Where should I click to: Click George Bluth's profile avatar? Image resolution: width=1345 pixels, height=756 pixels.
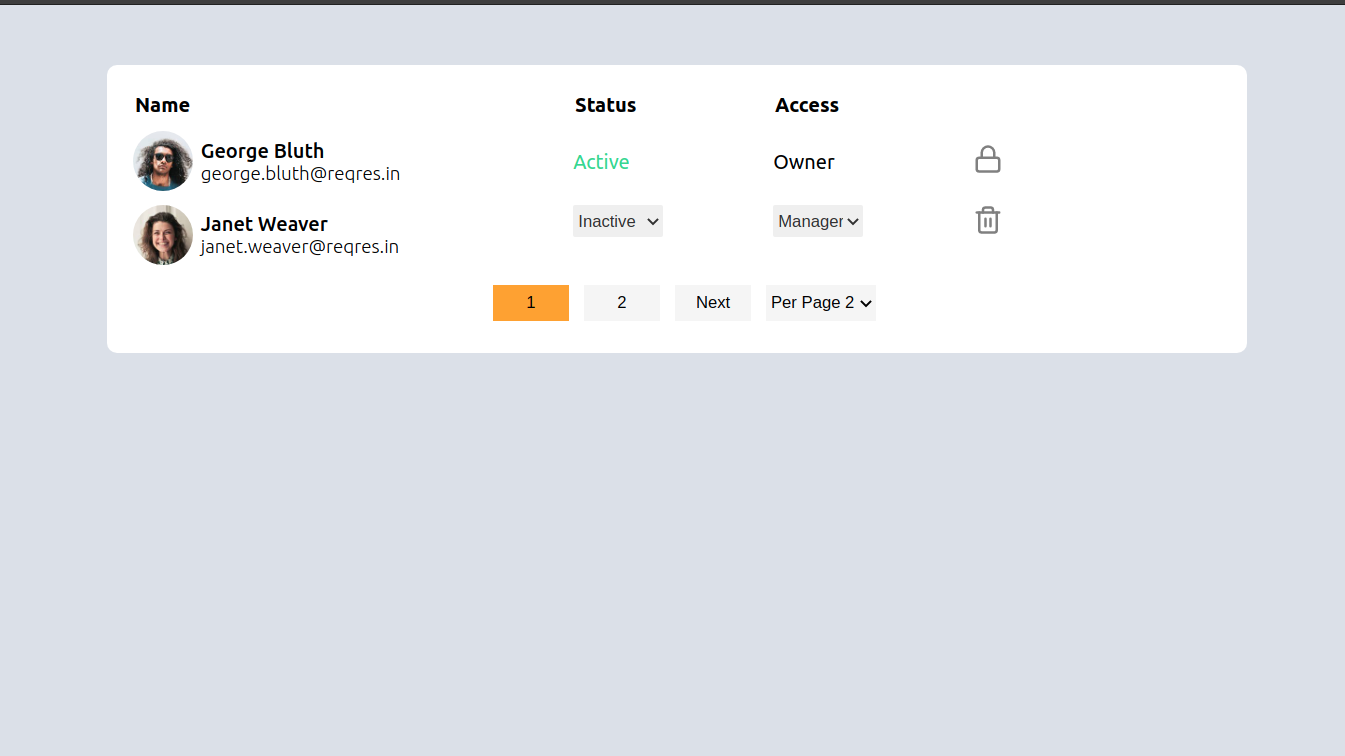coord(163,160)
